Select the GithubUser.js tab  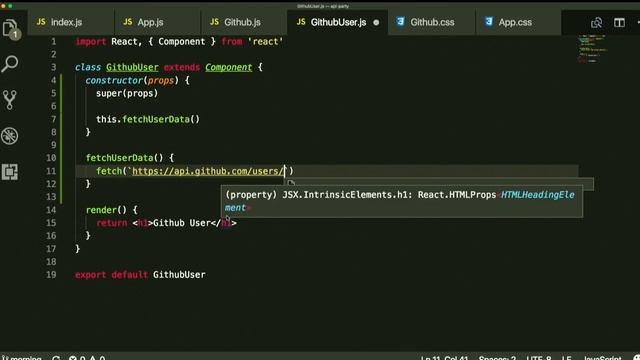pyautogui.click(x=338, y=22)
